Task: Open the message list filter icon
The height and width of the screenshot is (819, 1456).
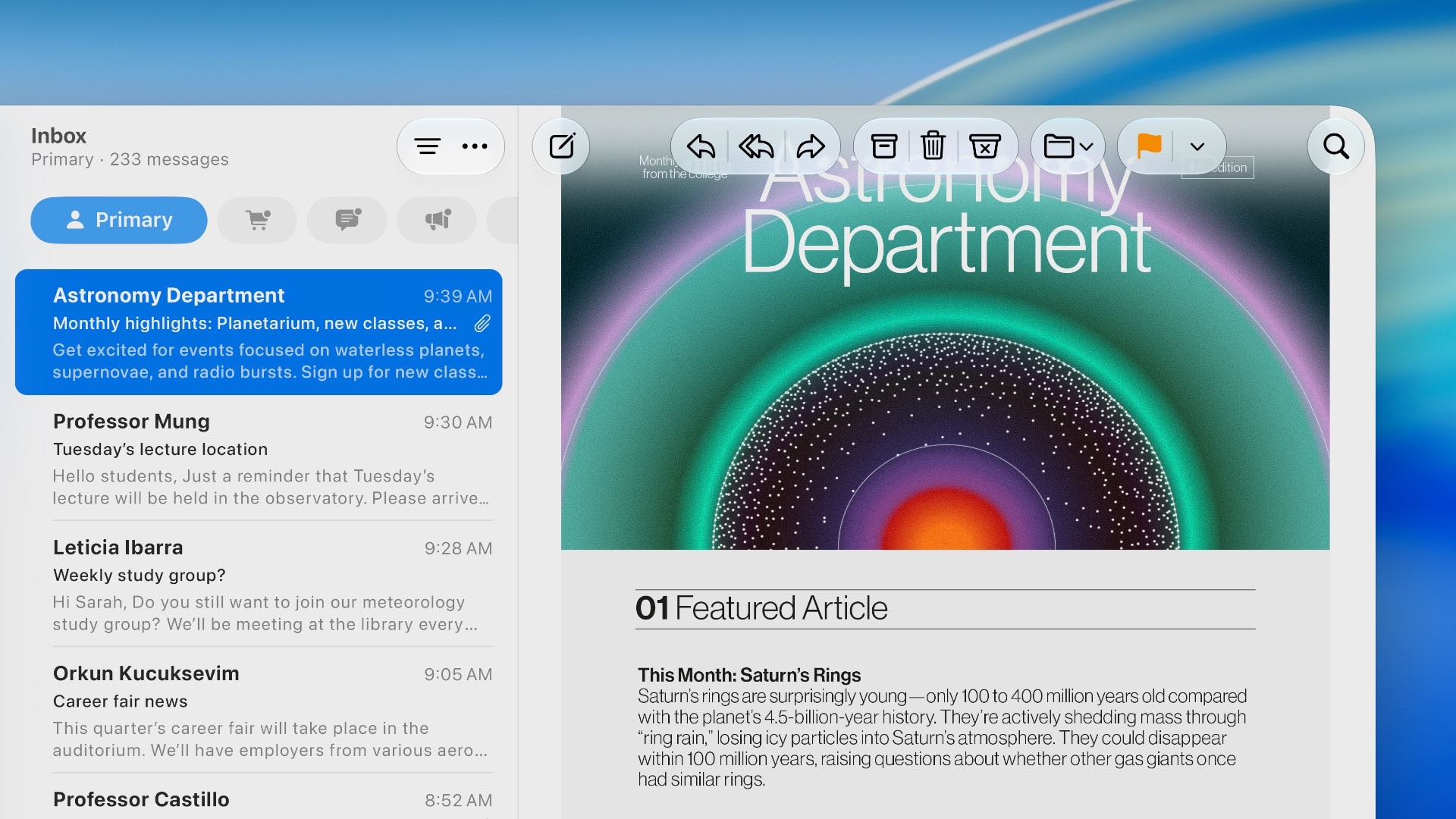Action: (427, 146)
